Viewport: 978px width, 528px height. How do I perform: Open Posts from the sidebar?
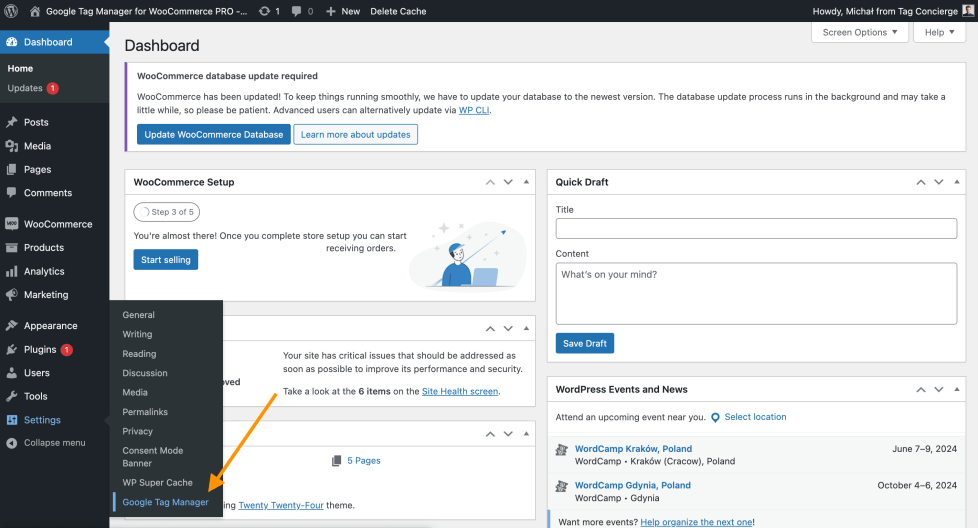tap(36, 122)
